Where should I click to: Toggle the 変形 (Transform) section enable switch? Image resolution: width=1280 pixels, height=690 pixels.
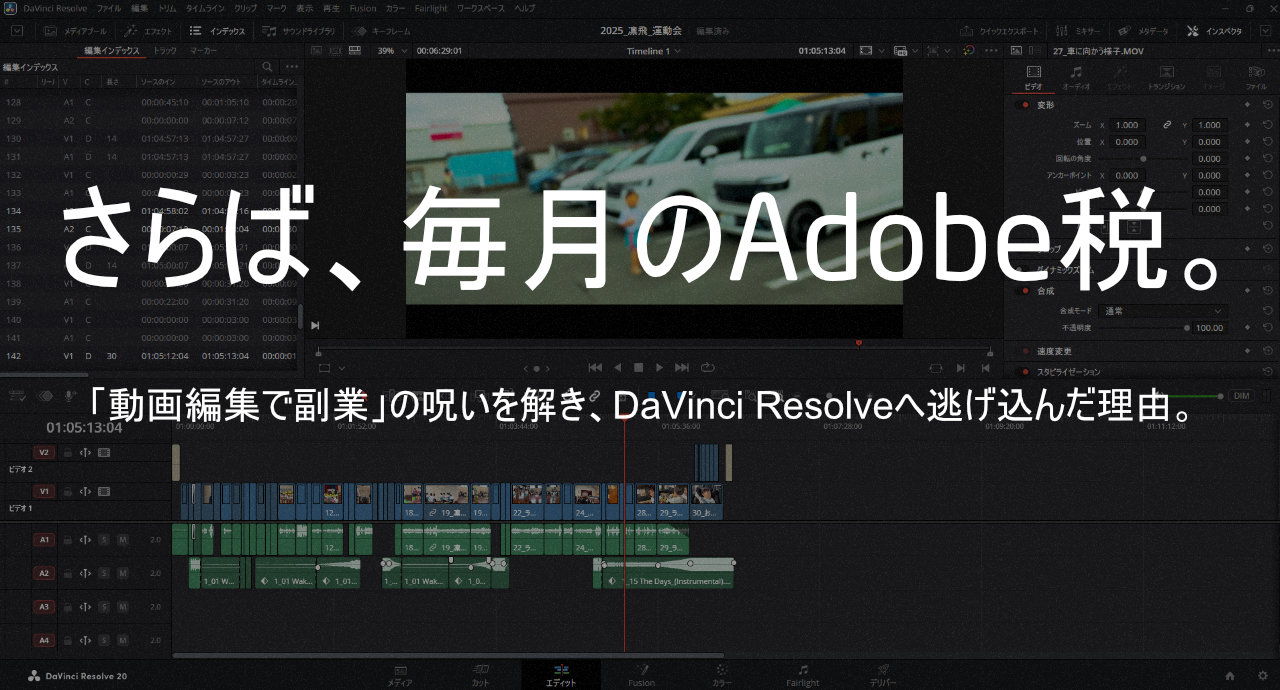[x=1025, y=105]
